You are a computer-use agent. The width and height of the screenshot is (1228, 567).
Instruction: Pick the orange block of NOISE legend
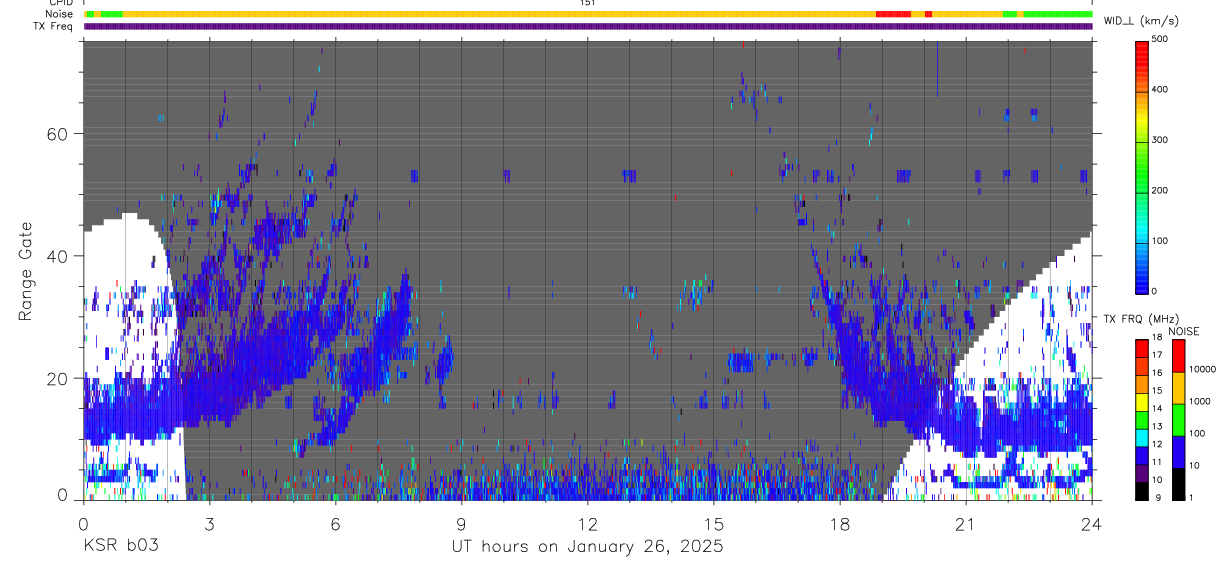(1178, 388)
